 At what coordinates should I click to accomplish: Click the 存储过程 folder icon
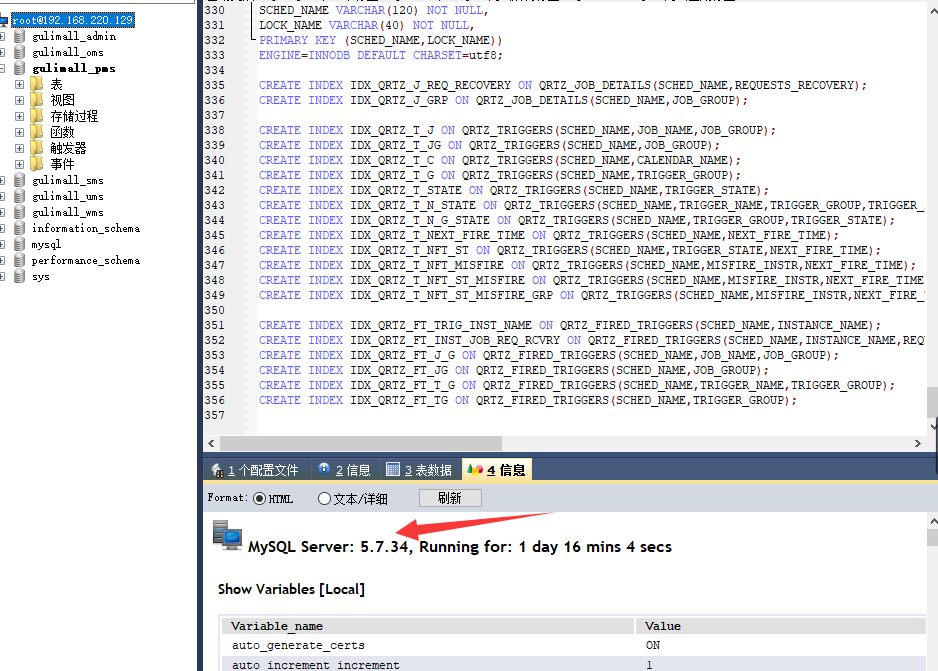pyautogui.click(x=36, y=116)
